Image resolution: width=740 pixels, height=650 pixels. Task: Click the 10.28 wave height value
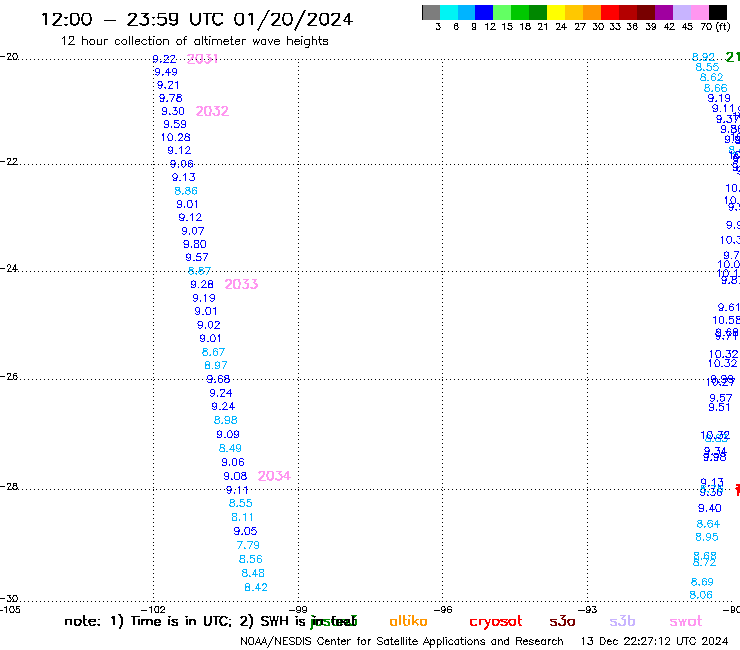[176, 137]
